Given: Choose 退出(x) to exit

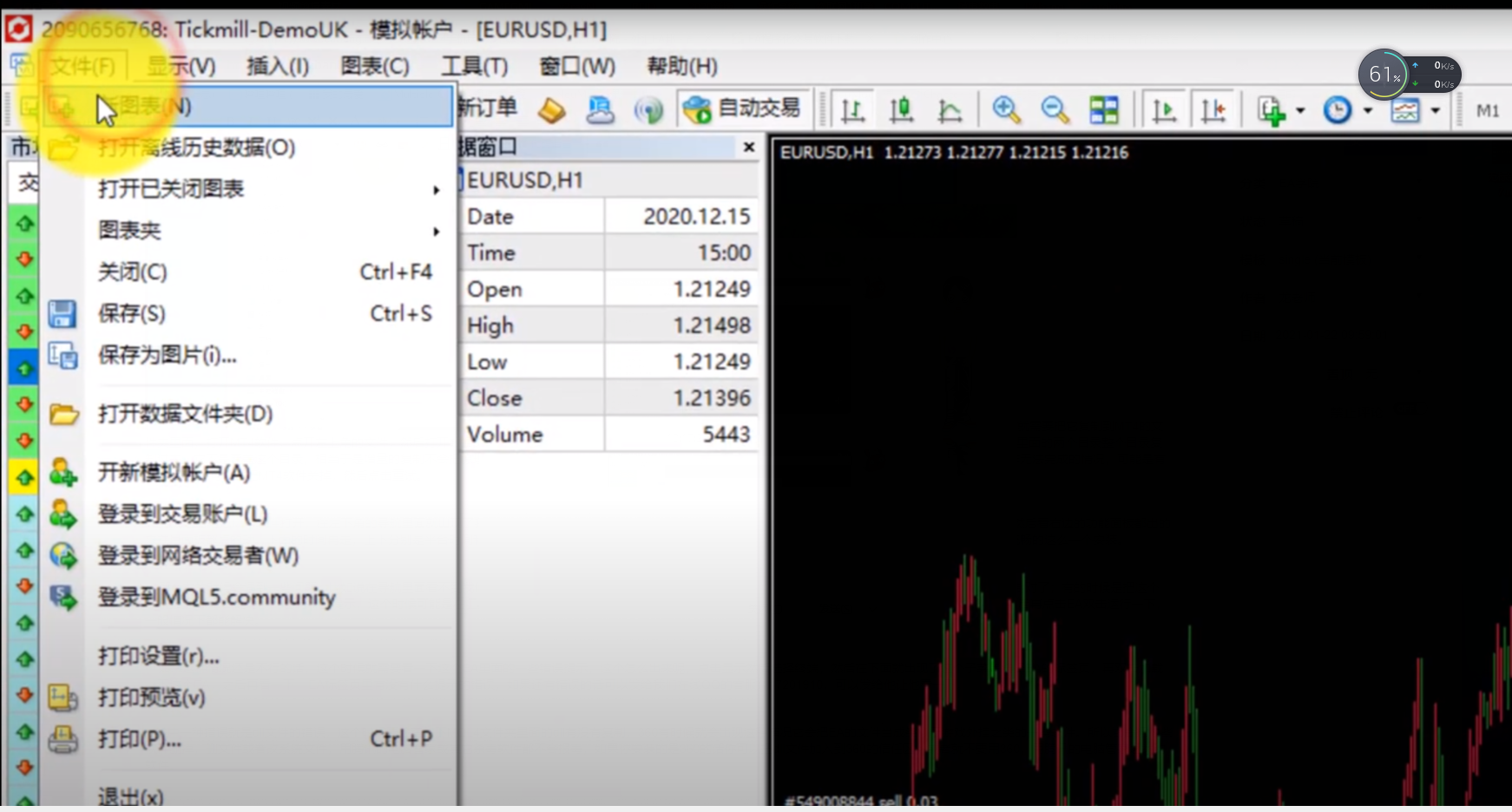Looking at the screenshot, I should tap(247, 795).
